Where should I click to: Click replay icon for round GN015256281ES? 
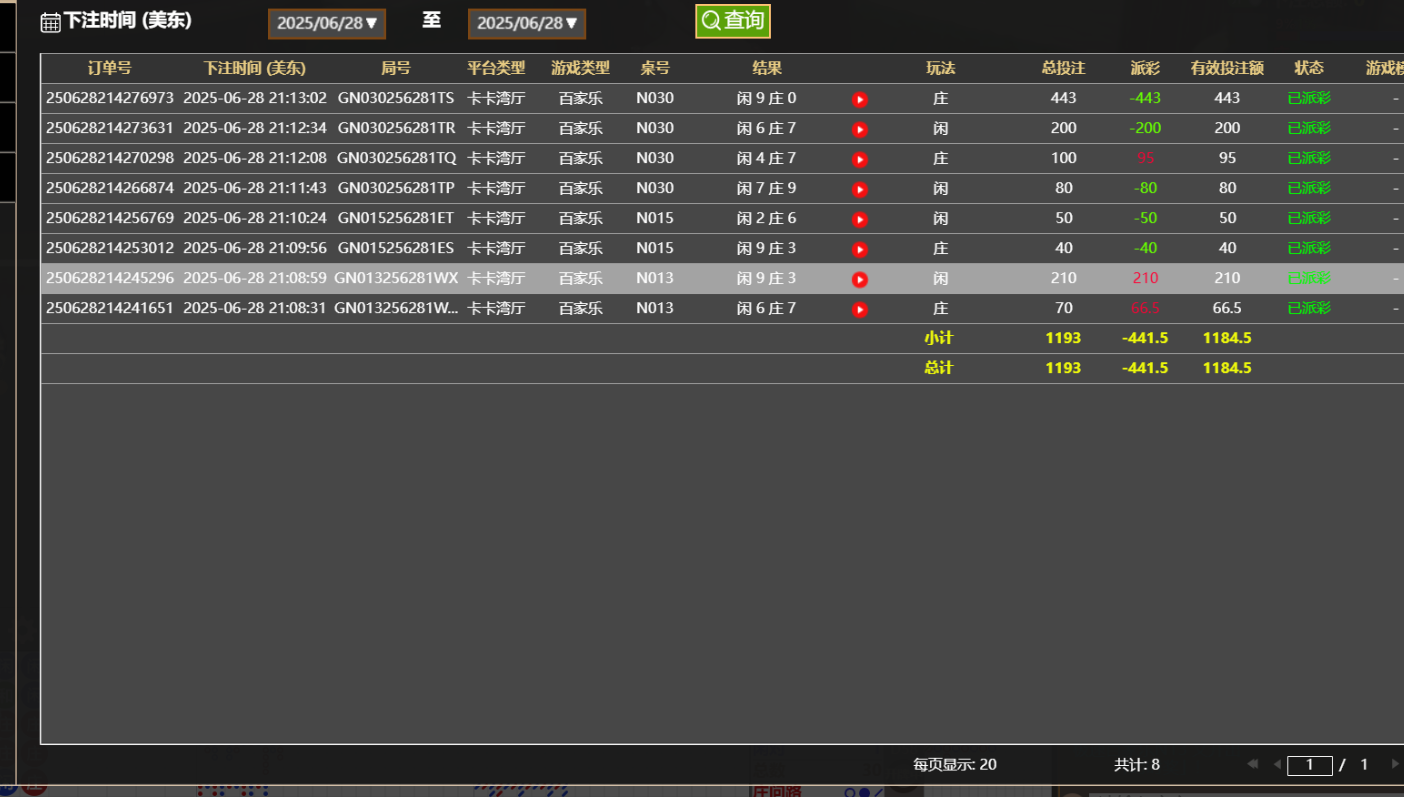click(x=859, y=249)
